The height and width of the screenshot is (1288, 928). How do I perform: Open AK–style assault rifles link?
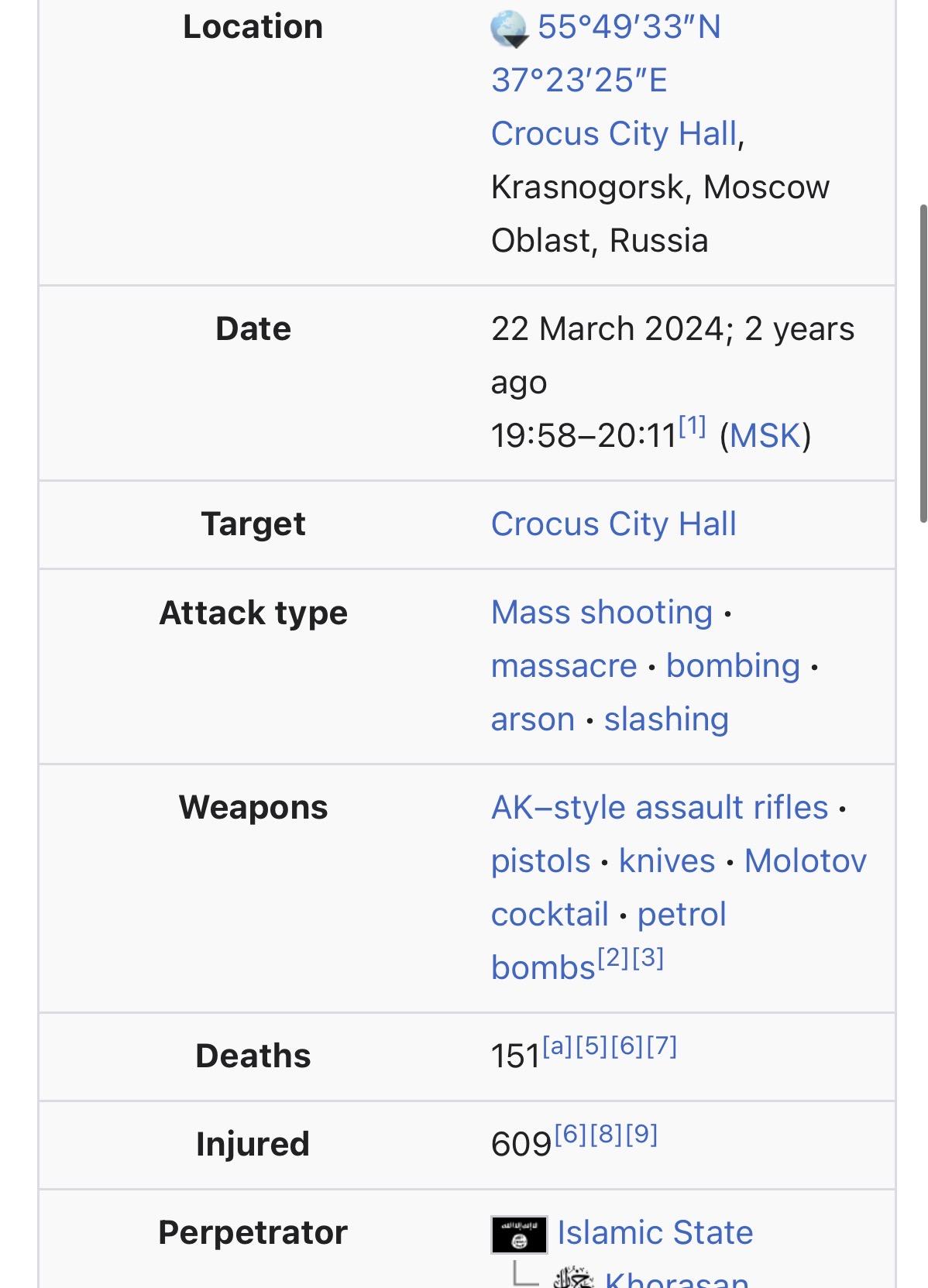(660, 808)
